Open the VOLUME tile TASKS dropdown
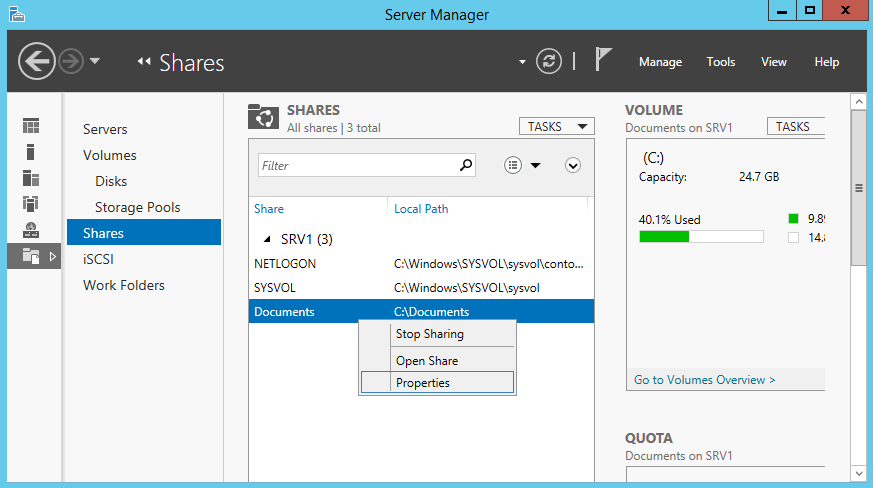 pos(795,127)
